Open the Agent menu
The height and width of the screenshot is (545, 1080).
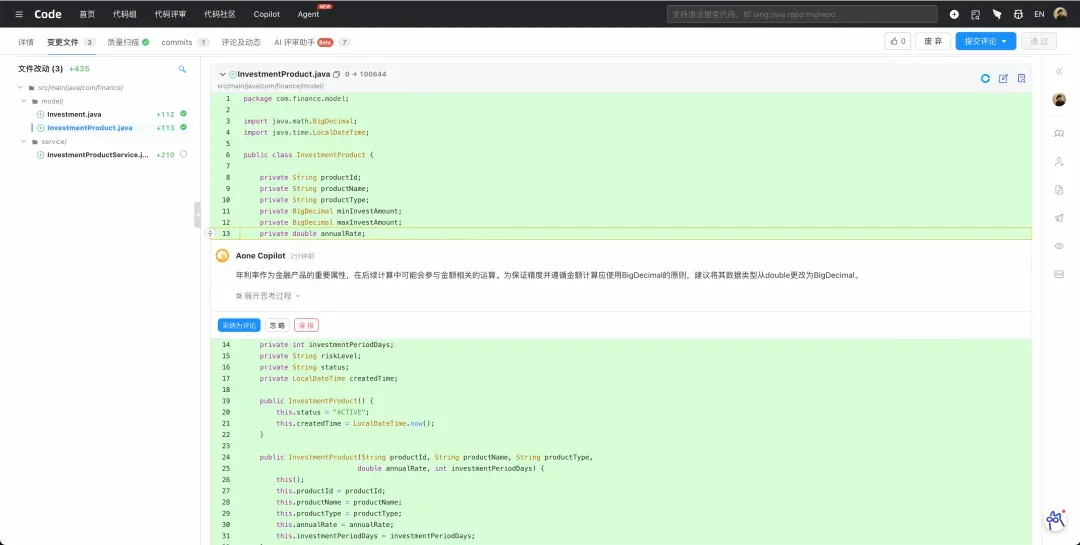(309, 14)
